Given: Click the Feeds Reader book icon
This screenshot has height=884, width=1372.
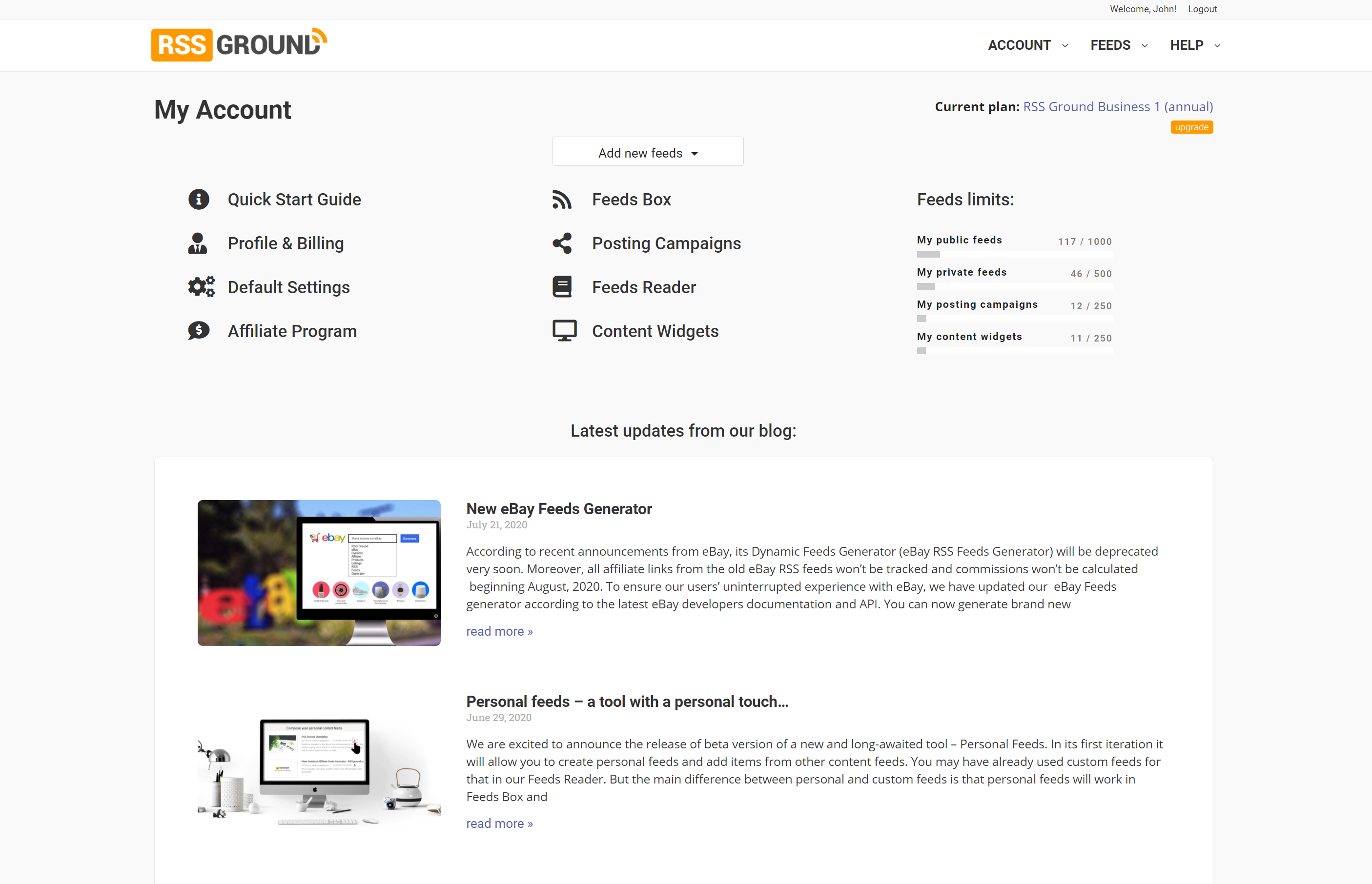Looking at the screenshot, I should pos(562,287).
